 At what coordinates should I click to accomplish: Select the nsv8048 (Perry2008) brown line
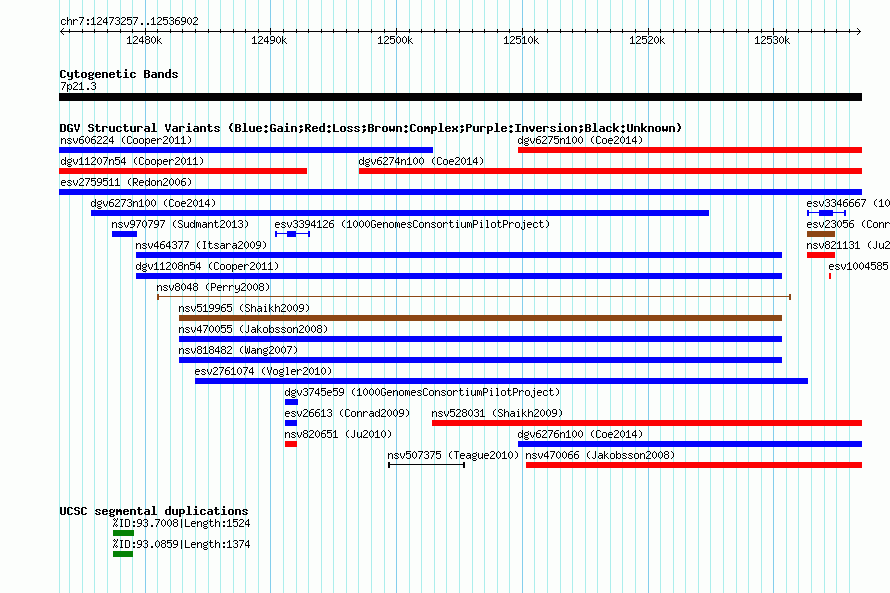(474, 297)
